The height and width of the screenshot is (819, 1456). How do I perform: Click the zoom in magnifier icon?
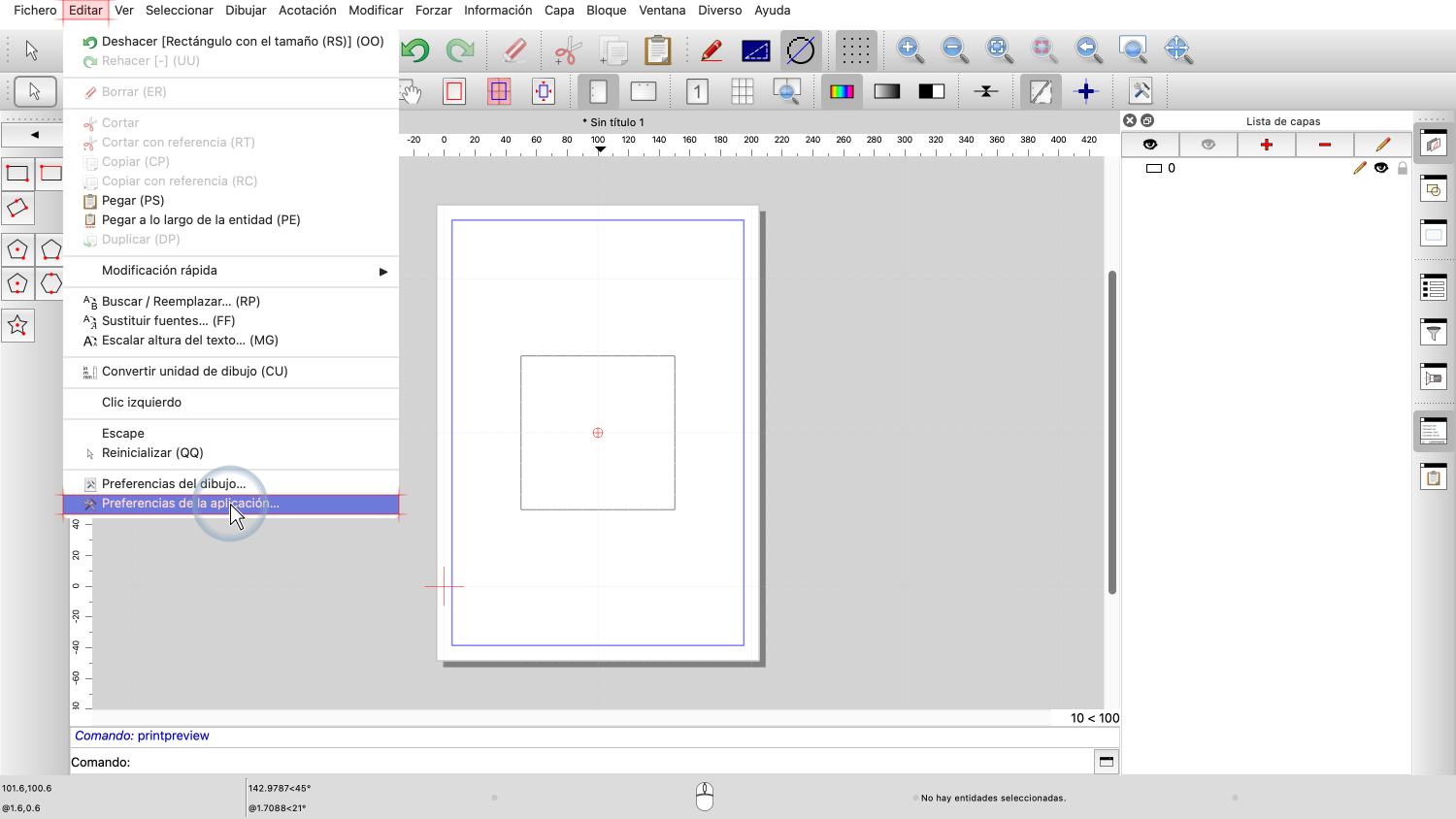click(x=909, y=49)
